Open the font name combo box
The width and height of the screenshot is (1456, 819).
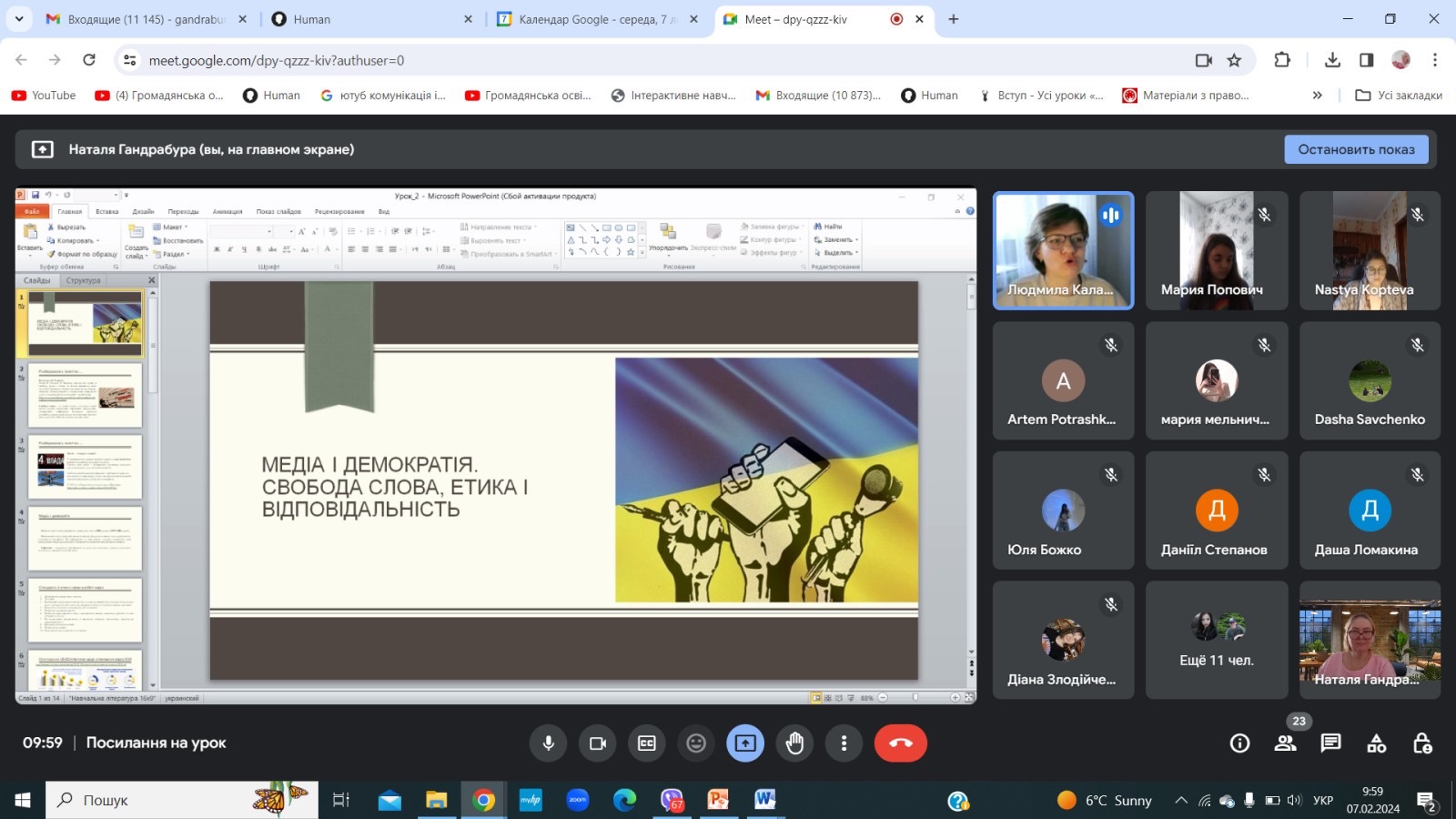click(243, 231)
